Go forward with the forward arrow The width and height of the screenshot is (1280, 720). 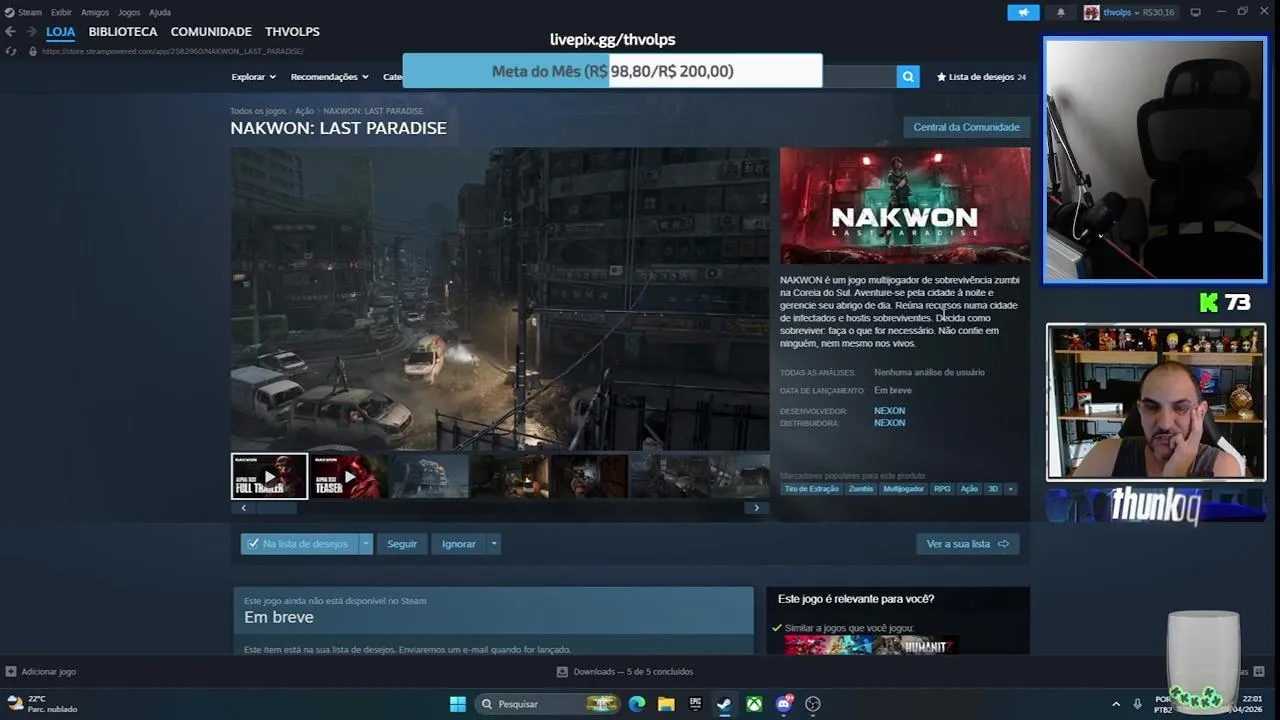pos(29,32)
